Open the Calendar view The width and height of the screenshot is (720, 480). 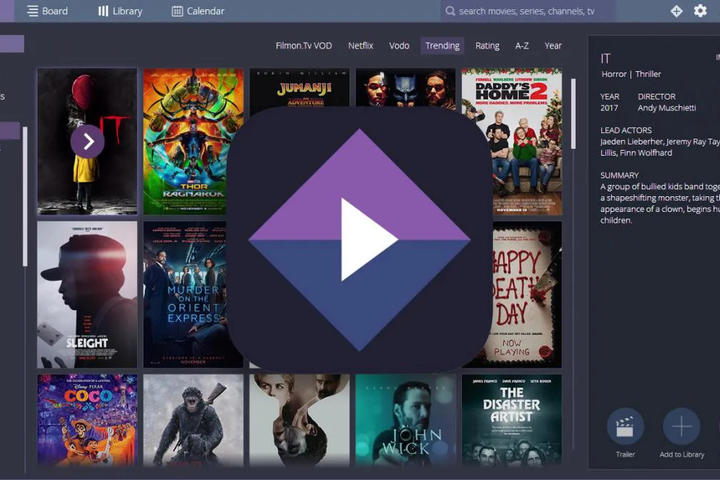pos(197,11)
